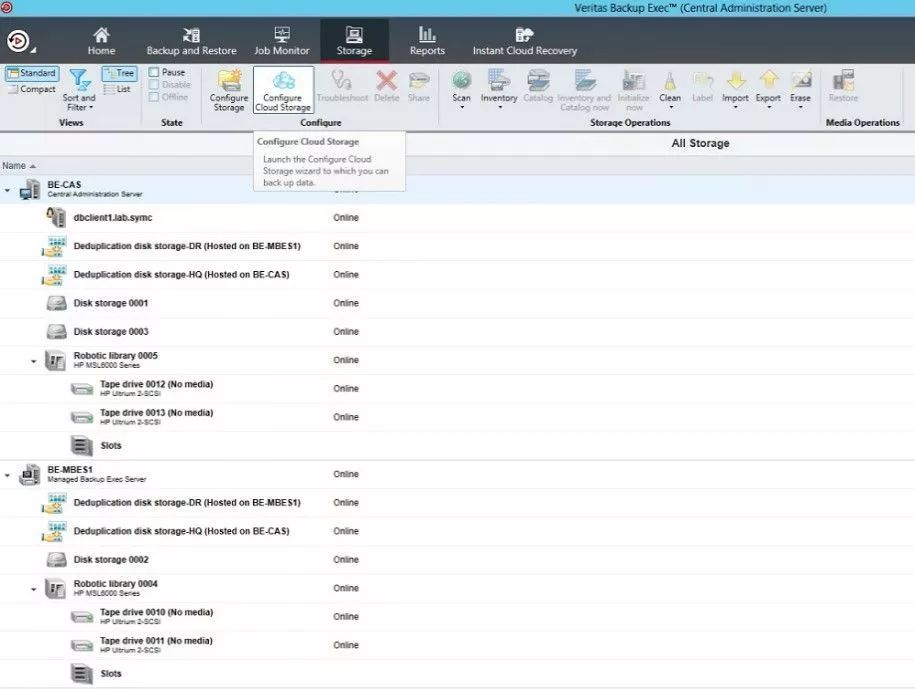Switch to Tree view
The width and height of the screenshot is (915, 689).
coord(120,73)
